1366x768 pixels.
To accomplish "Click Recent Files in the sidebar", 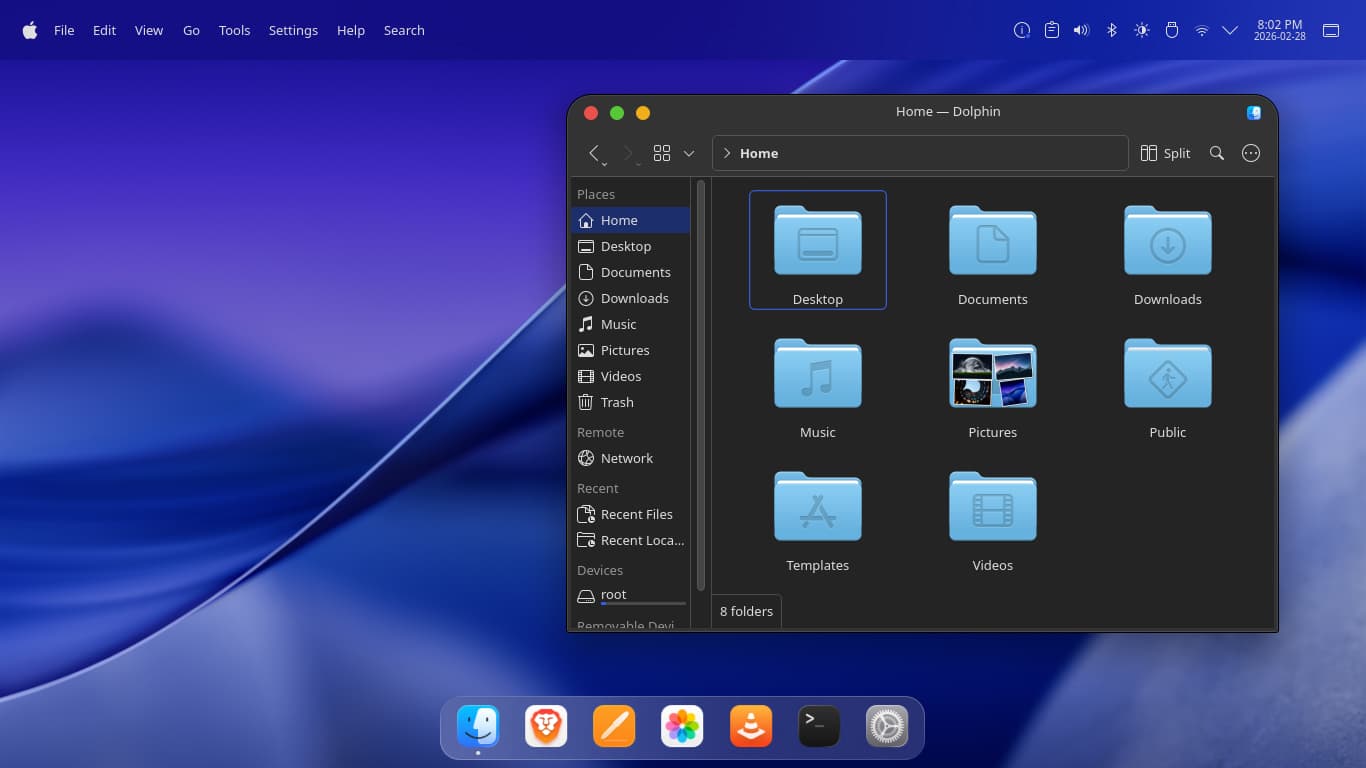I will coord(636,514).
